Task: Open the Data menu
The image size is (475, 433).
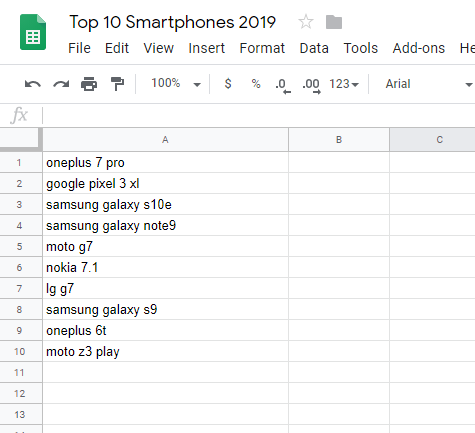Action: [314, 48]
